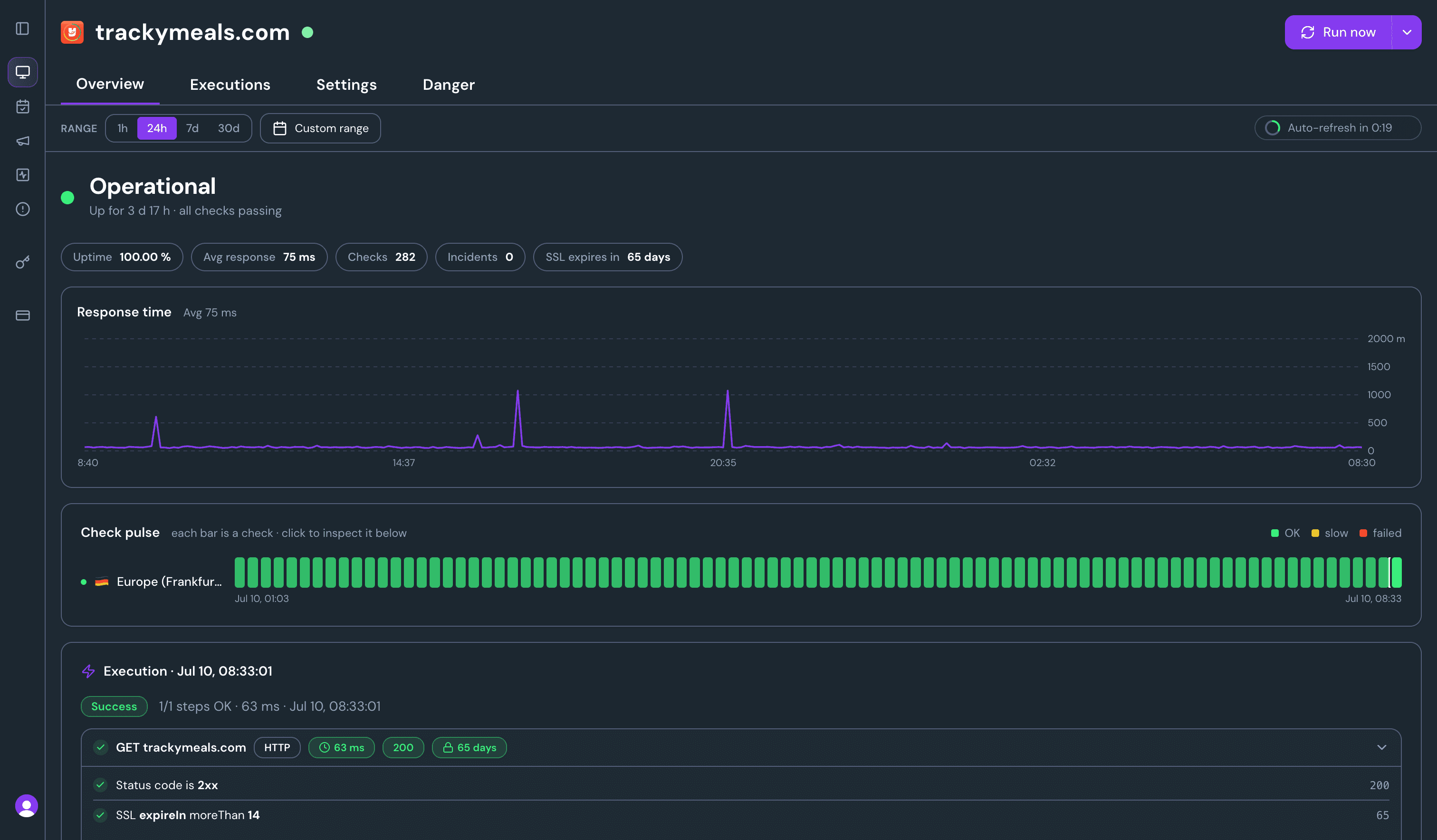
Task: Click the lightning bolt Execution icon
Action: pos(88,671)
